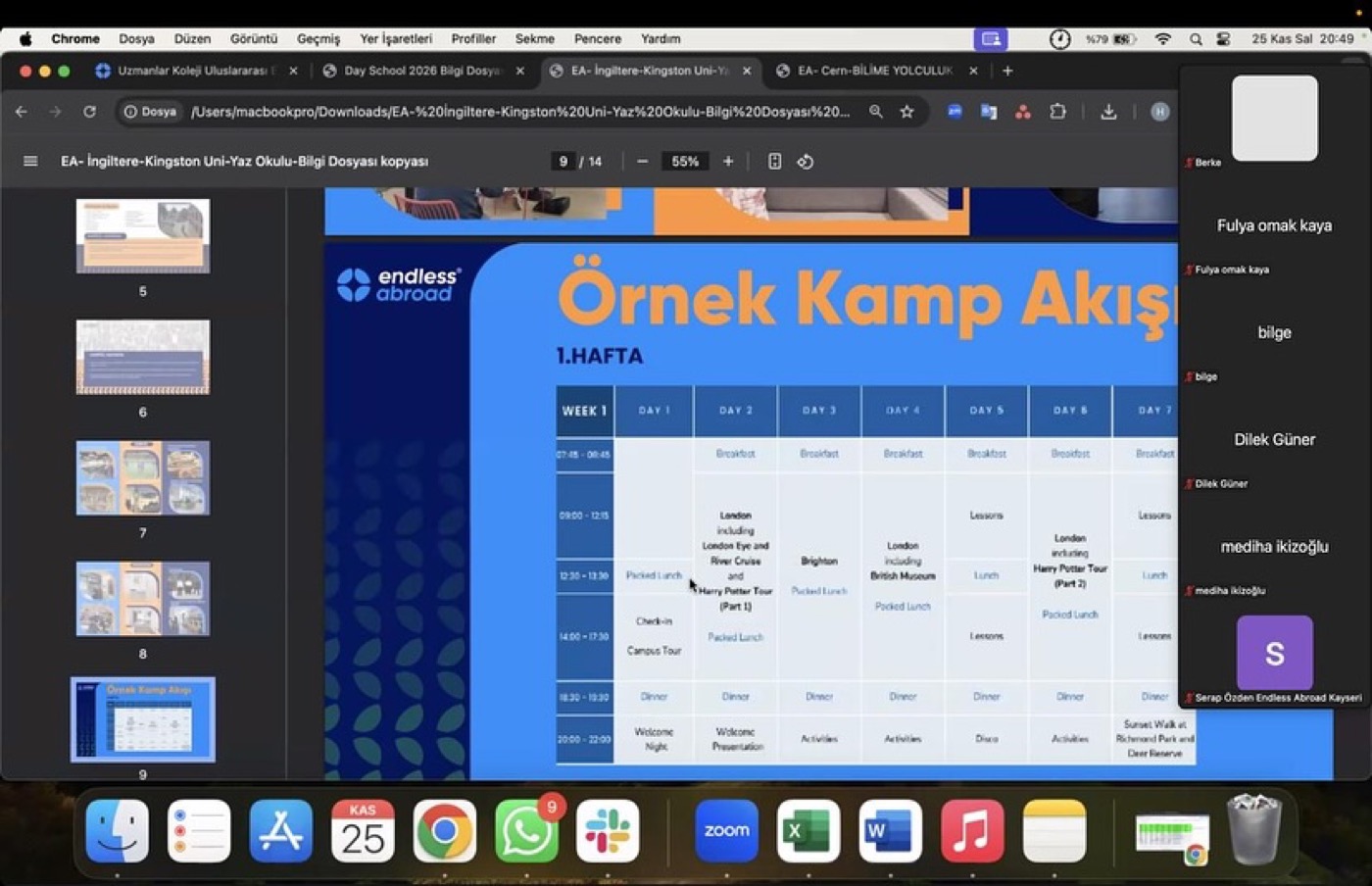Go back with the browser back arrow
The height and width of the screenshot is (886, 1372).
[22, 112]
